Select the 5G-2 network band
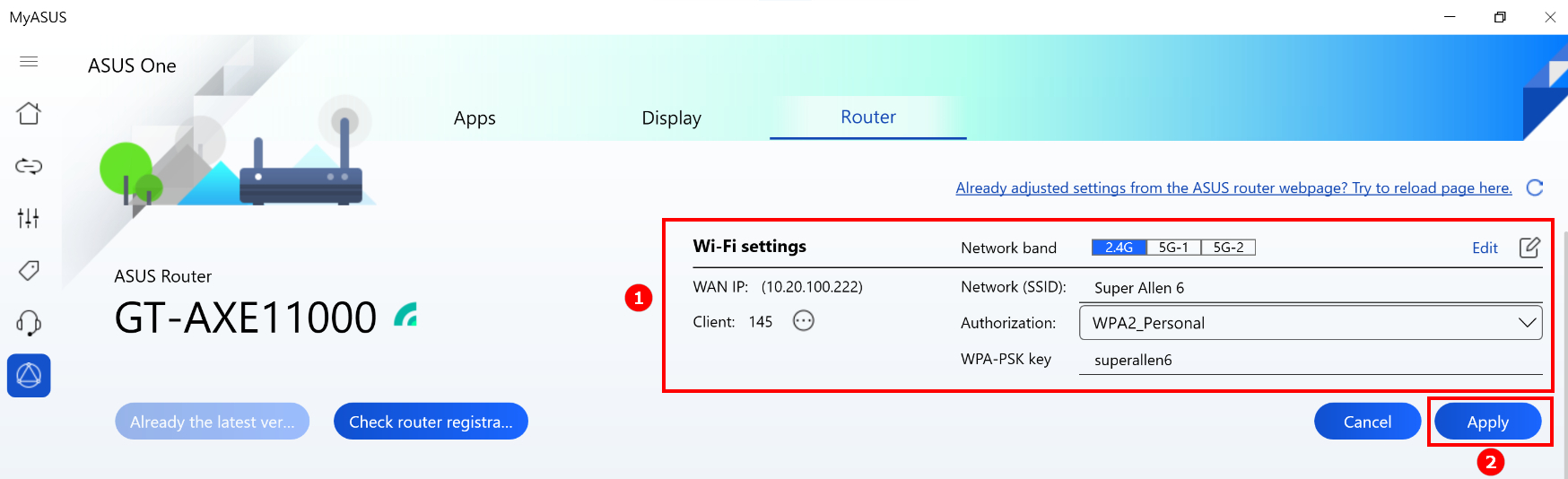Viewport: 1568px width, 479px height. pyautogui.click(x=1229, y=248)
